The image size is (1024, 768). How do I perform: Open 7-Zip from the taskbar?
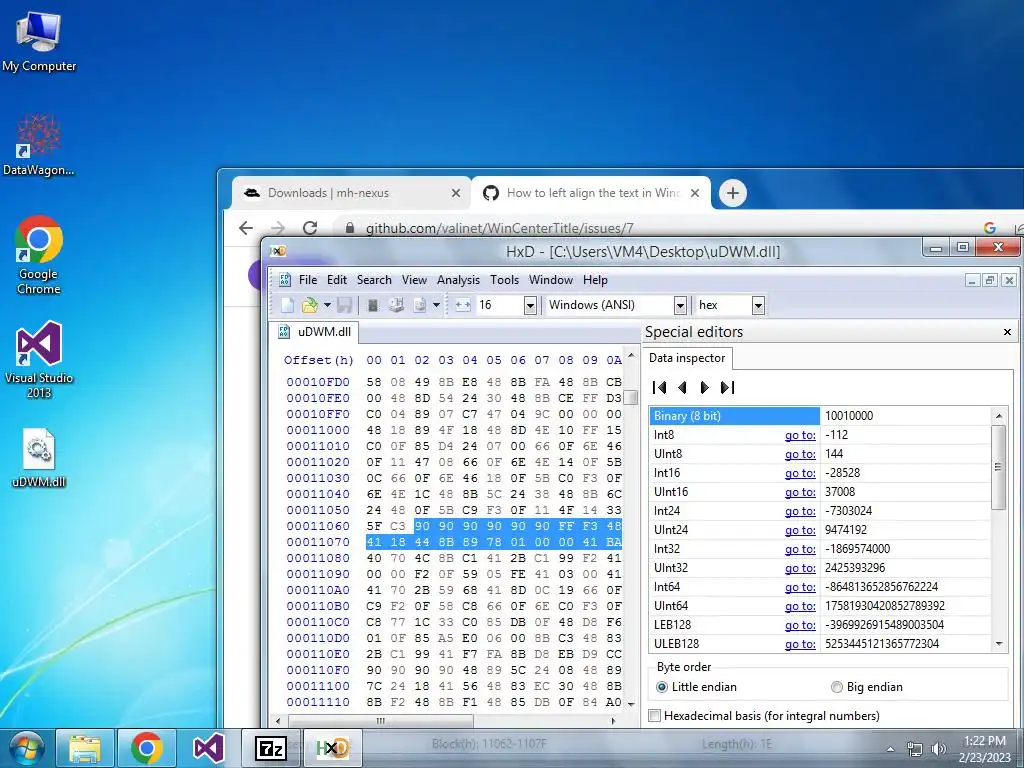click(x=270, y=748)
